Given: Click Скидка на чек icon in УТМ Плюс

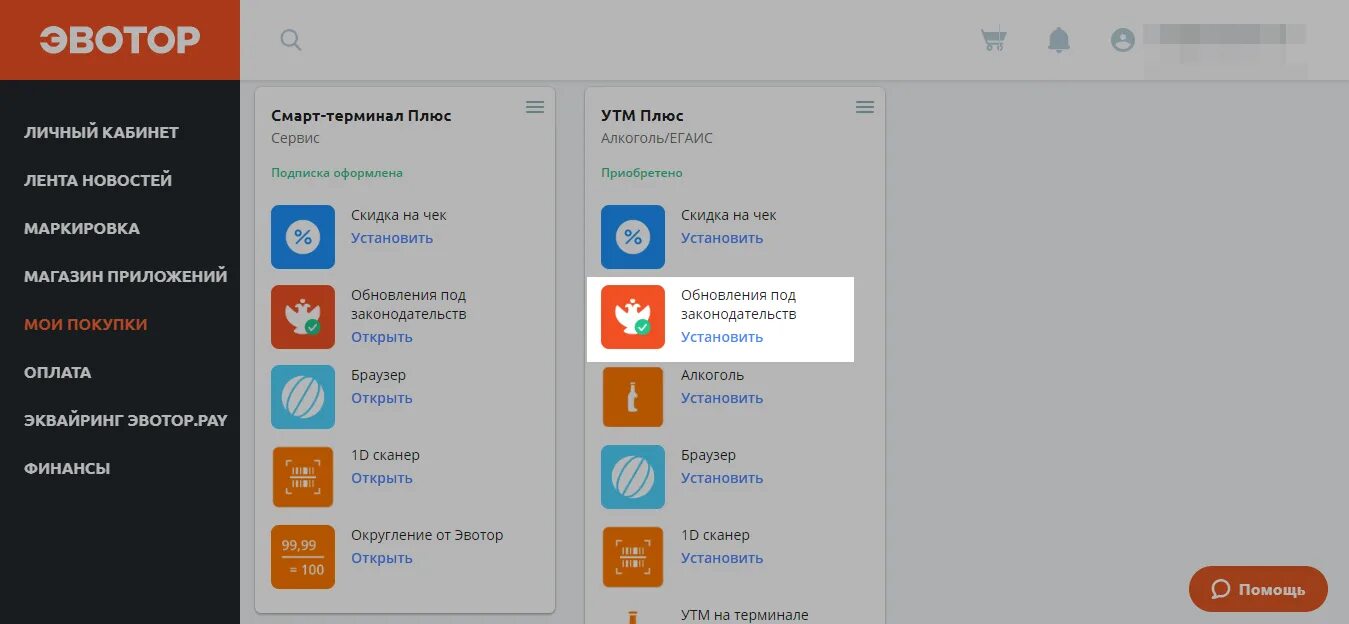Looking at the screenshot, I should coord(633,237).
